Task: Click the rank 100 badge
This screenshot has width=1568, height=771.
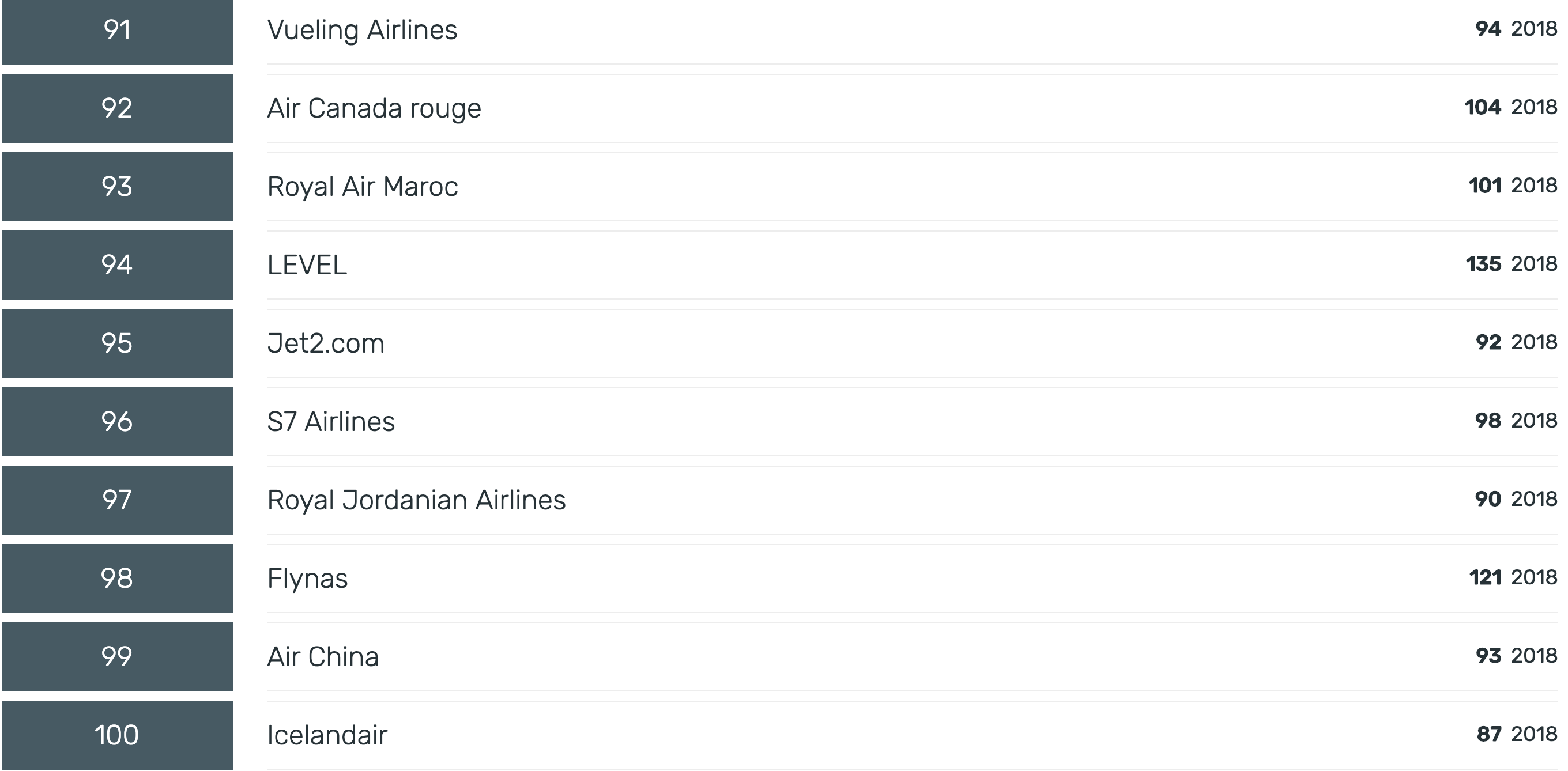Action: (x=118, y=735)
